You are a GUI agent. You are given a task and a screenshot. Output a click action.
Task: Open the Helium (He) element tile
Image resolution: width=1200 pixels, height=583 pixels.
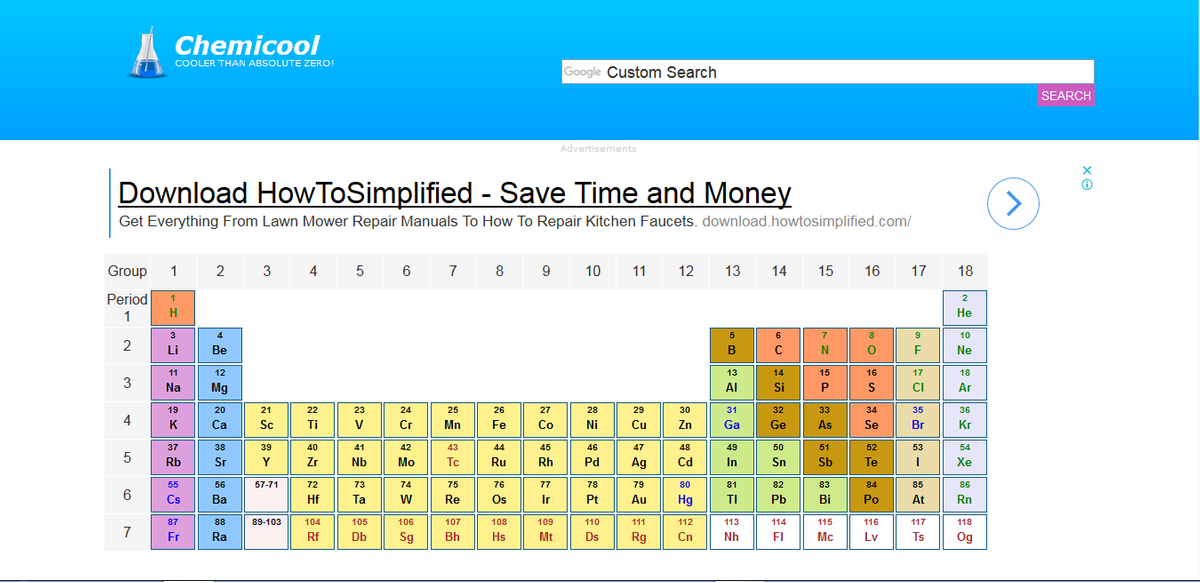965,307
